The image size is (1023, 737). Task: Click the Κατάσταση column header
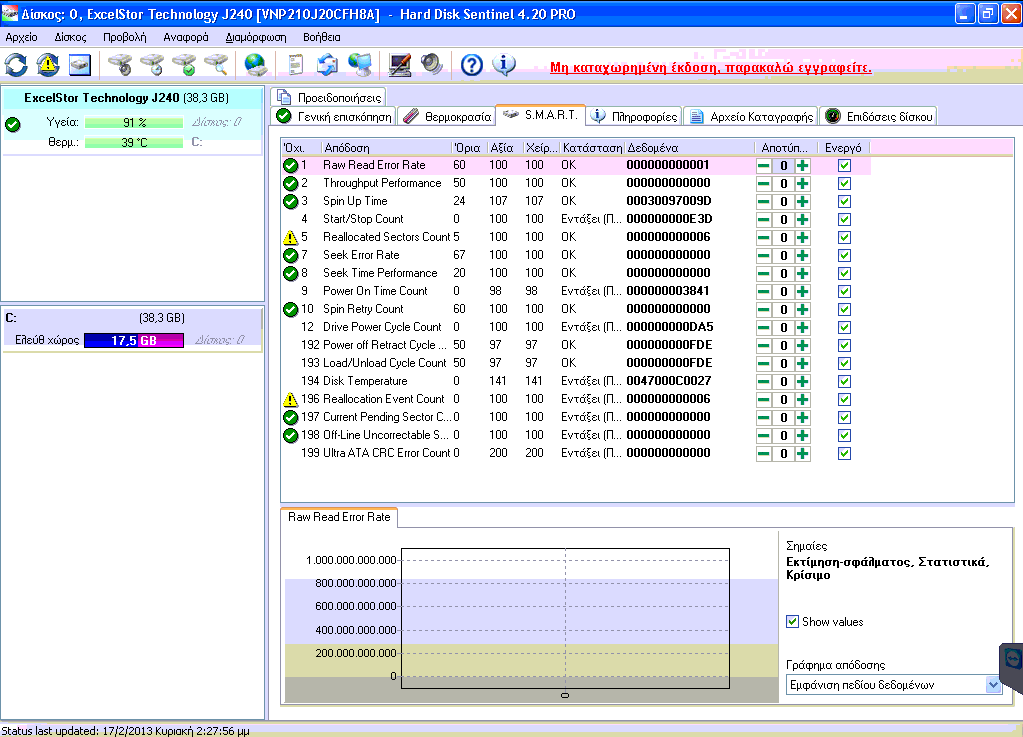click(592, 148)
